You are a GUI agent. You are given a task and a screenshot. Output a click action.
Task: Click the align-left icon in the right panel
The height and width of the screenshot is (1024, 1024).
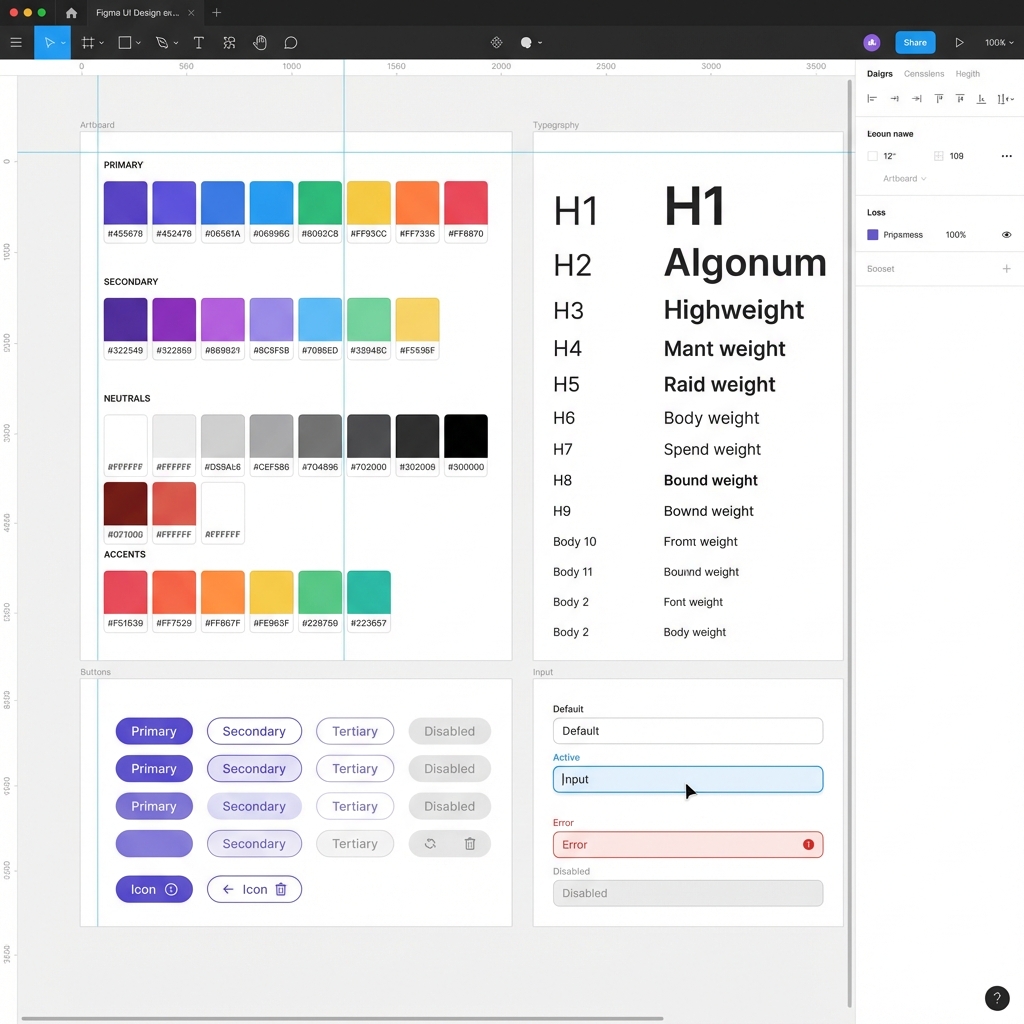872,97
